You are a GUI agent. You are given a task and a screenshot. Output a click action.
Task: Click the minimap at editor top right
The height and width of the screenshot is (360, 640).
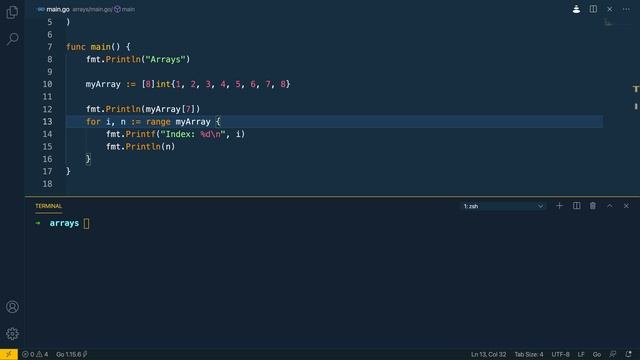[x=617, y=23]
